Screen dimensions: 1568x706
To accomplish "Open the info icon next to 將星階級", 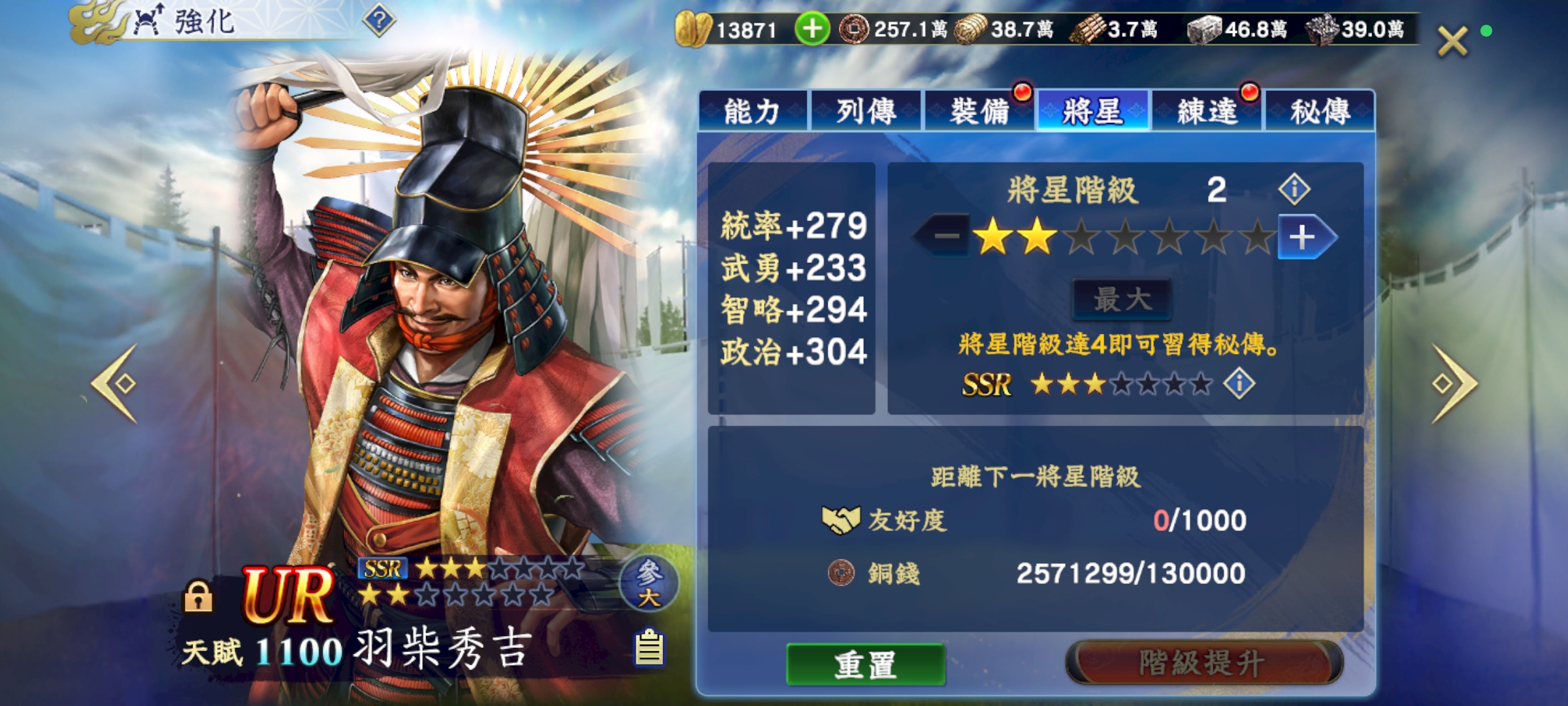I will pos(1294,190).
